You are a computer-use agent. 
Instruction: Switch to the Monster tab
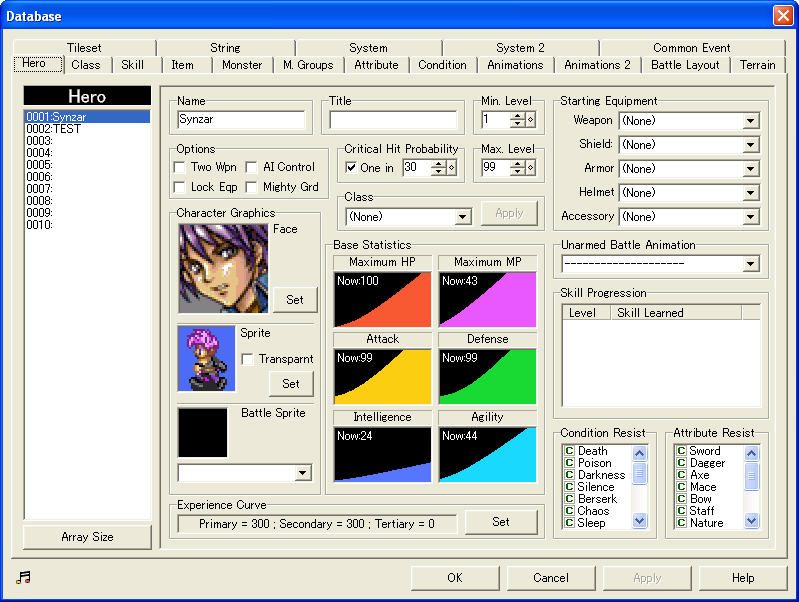(242, 65)
